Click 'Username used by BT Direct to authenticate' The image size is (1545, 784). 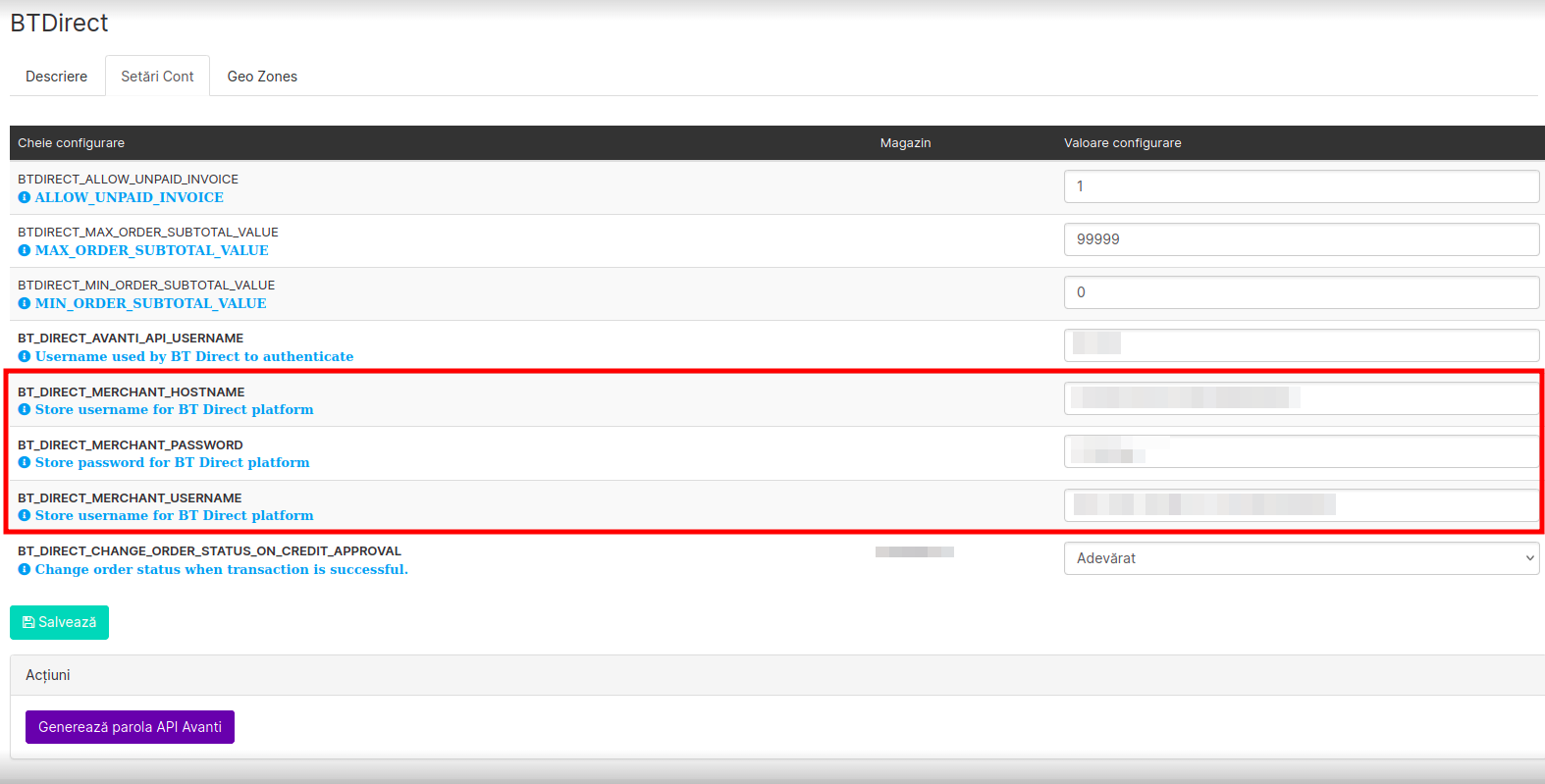click(x=194, y=356)
